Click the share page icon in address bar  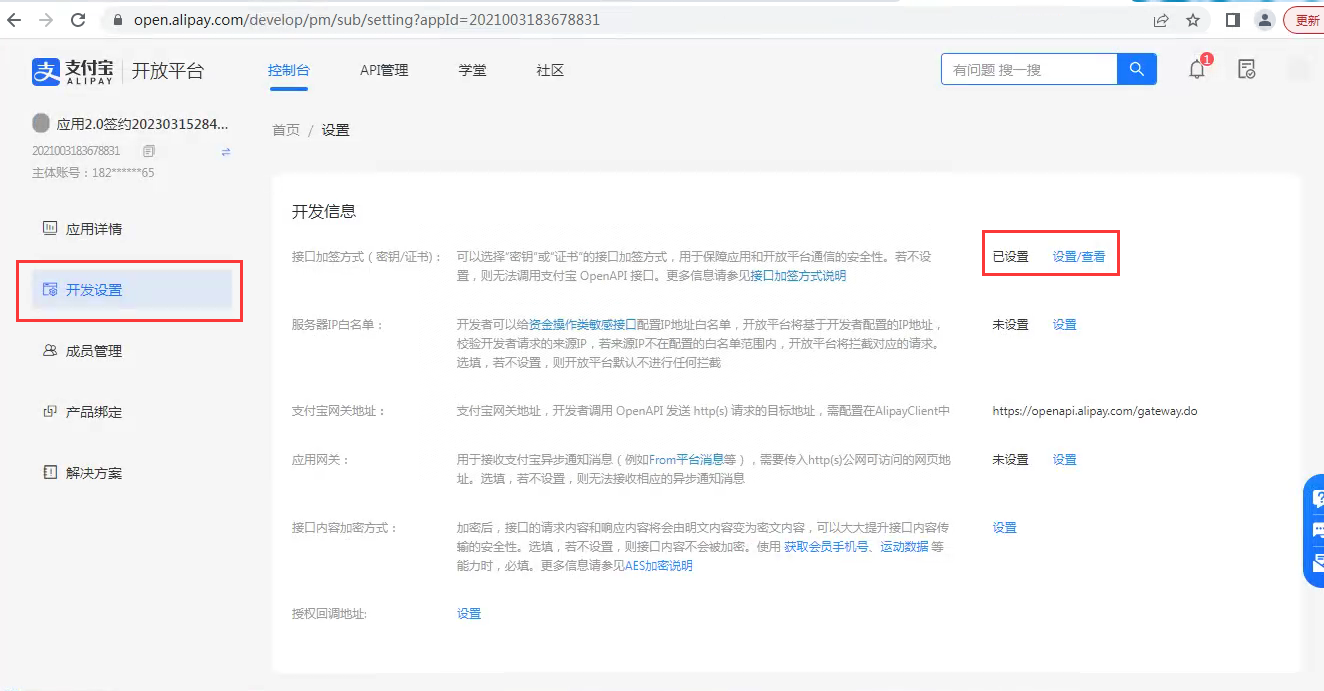click(x=1161, y=20)
